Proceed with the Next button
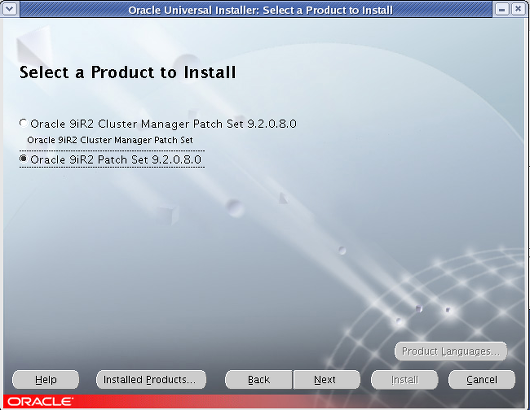This screenshot has width=530, height=410. [x=326, y=380]
